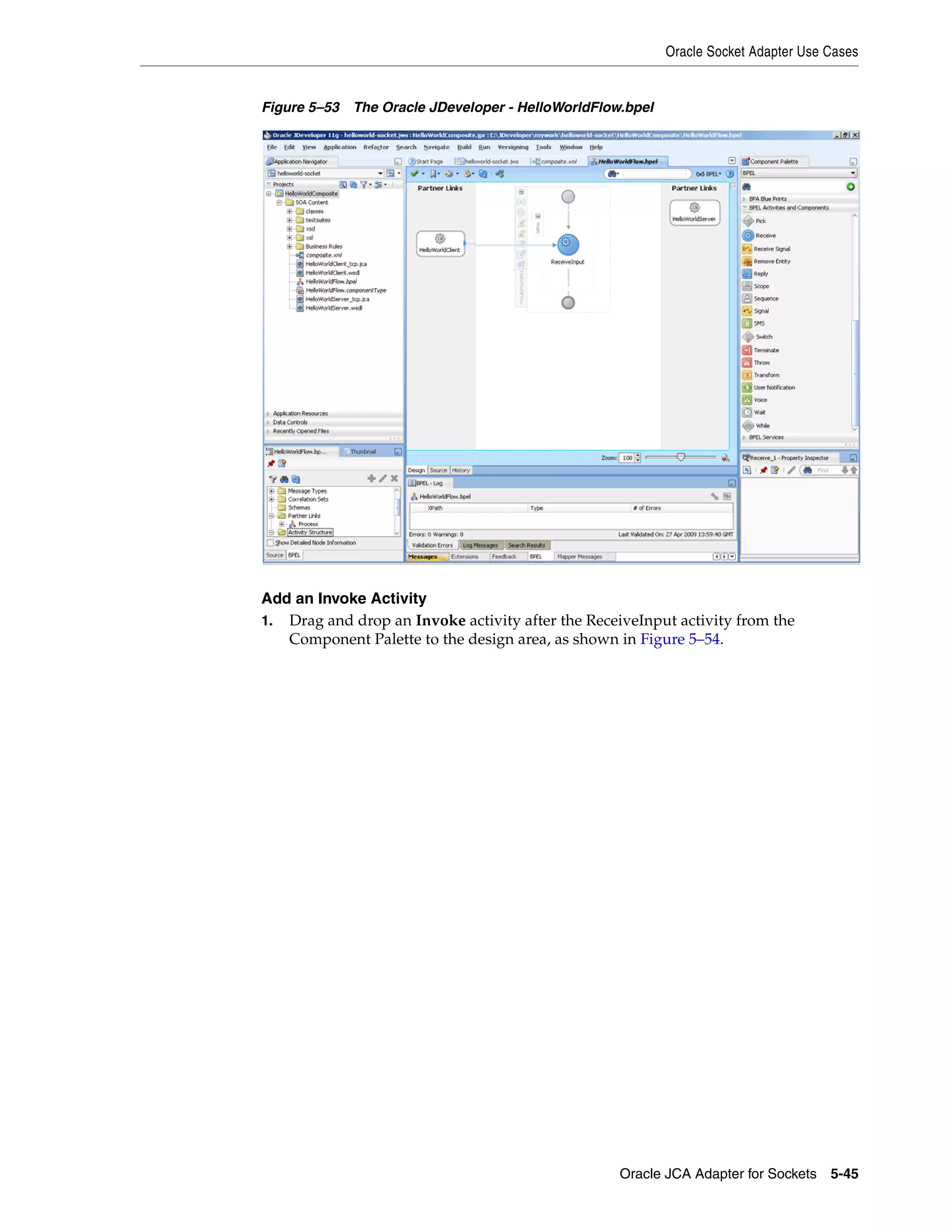Choose the User Notification activity icon
The height and width of the screenshot is (1232, 952).
[747, 388]
